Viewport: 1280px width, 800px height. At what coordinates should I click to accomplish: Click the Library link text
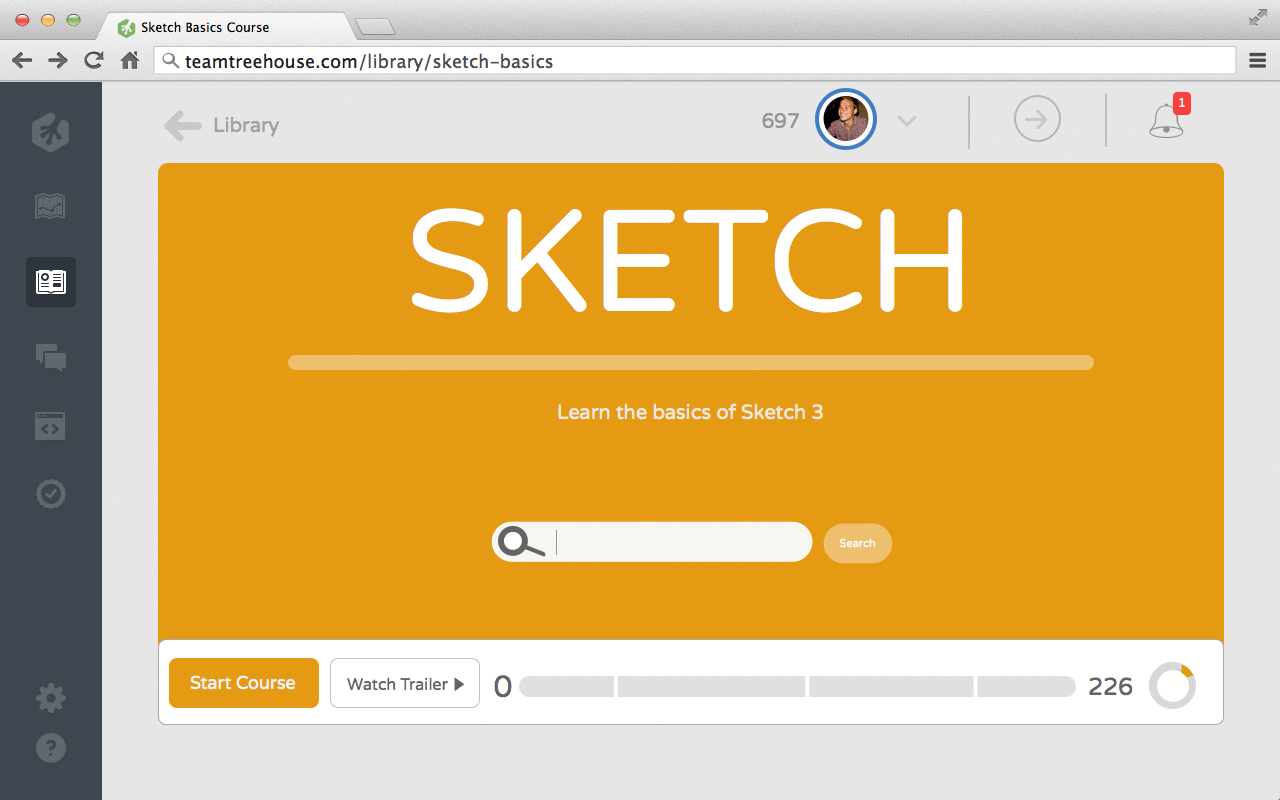click(246, 126)
